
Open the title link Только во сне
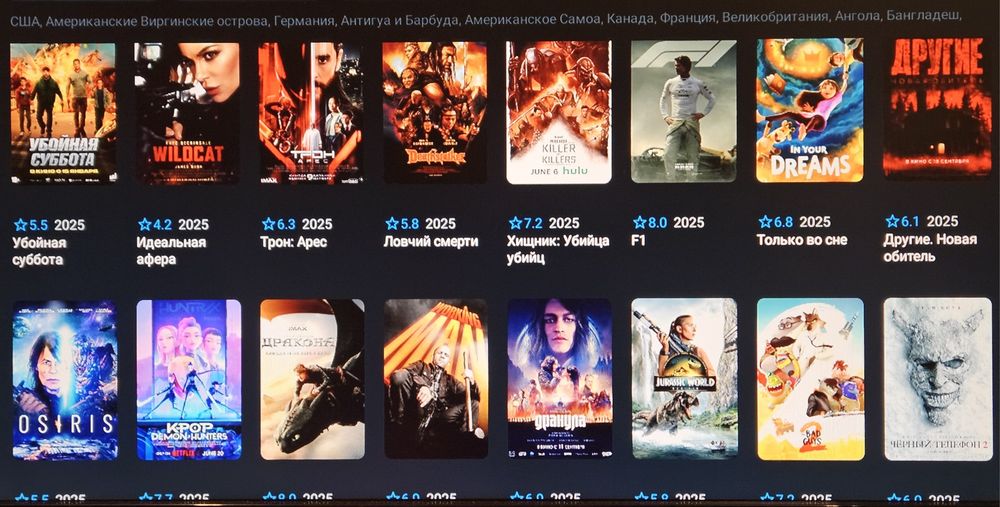pos(802,240)
